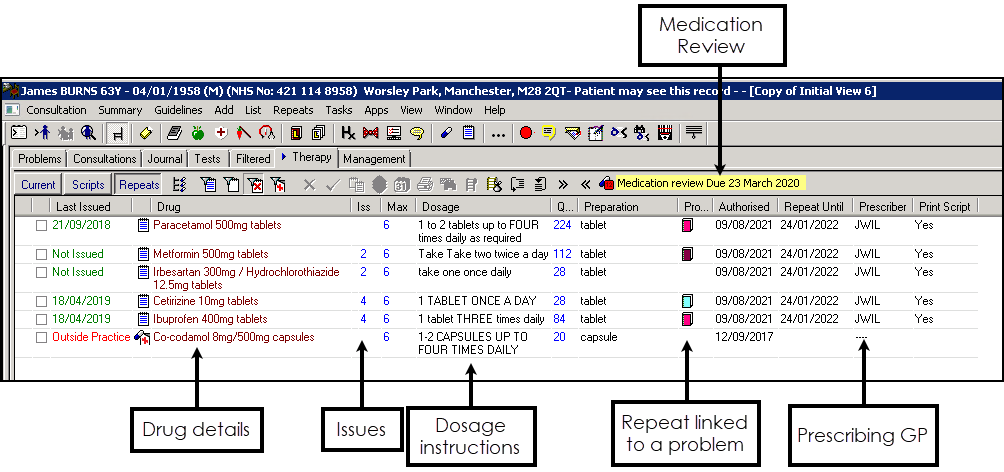The width and height of the screenshot is (1004, 472).
Task: Collapse toolbar with the << chevron
Action: [585, 184]
